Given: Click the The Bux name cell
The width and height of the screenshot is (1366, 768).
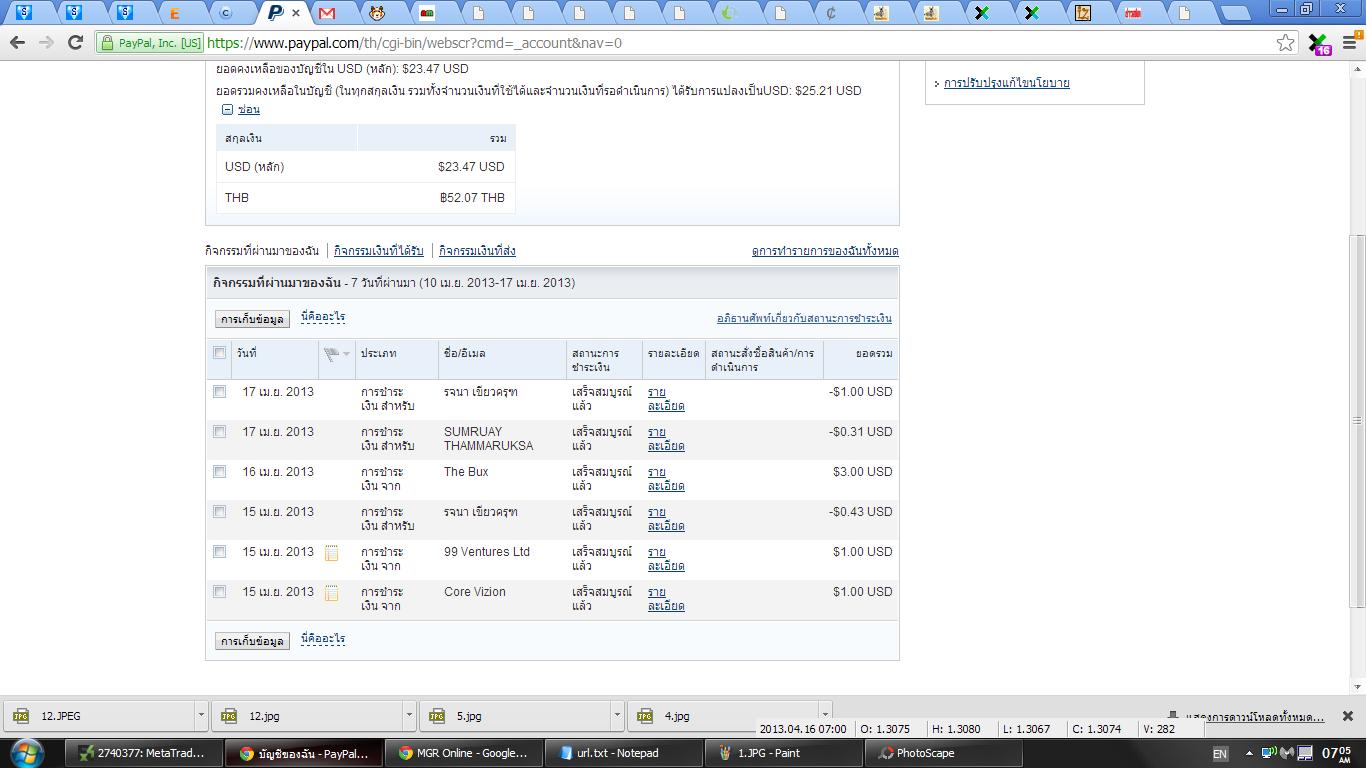Looking at the screenshot, I should [x=466, y=472].
